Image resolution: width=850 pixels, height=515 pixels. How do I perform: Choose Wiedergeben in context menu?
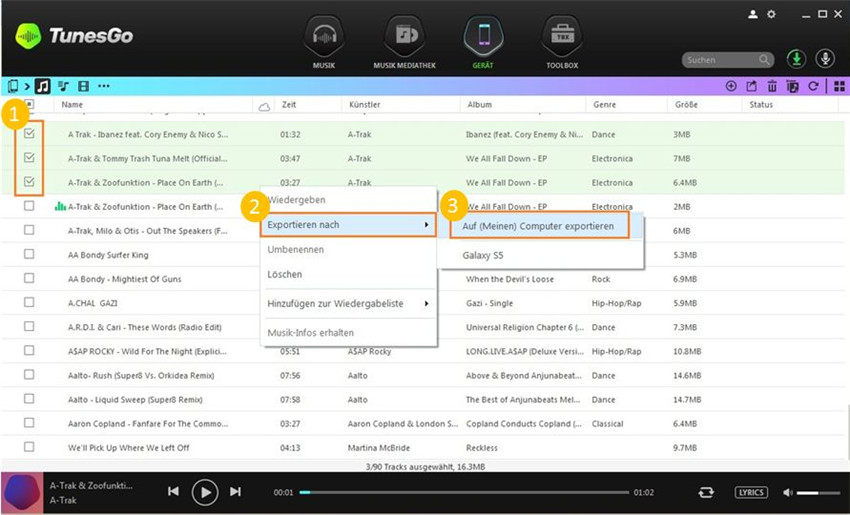click(348, 200)
